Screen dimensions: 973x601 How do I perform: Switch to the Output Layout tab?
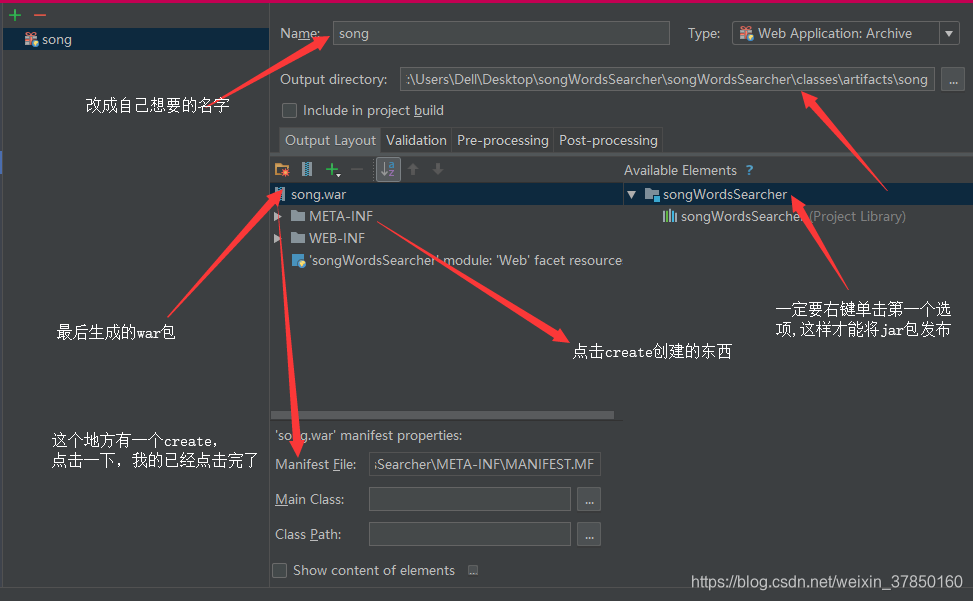330,140
